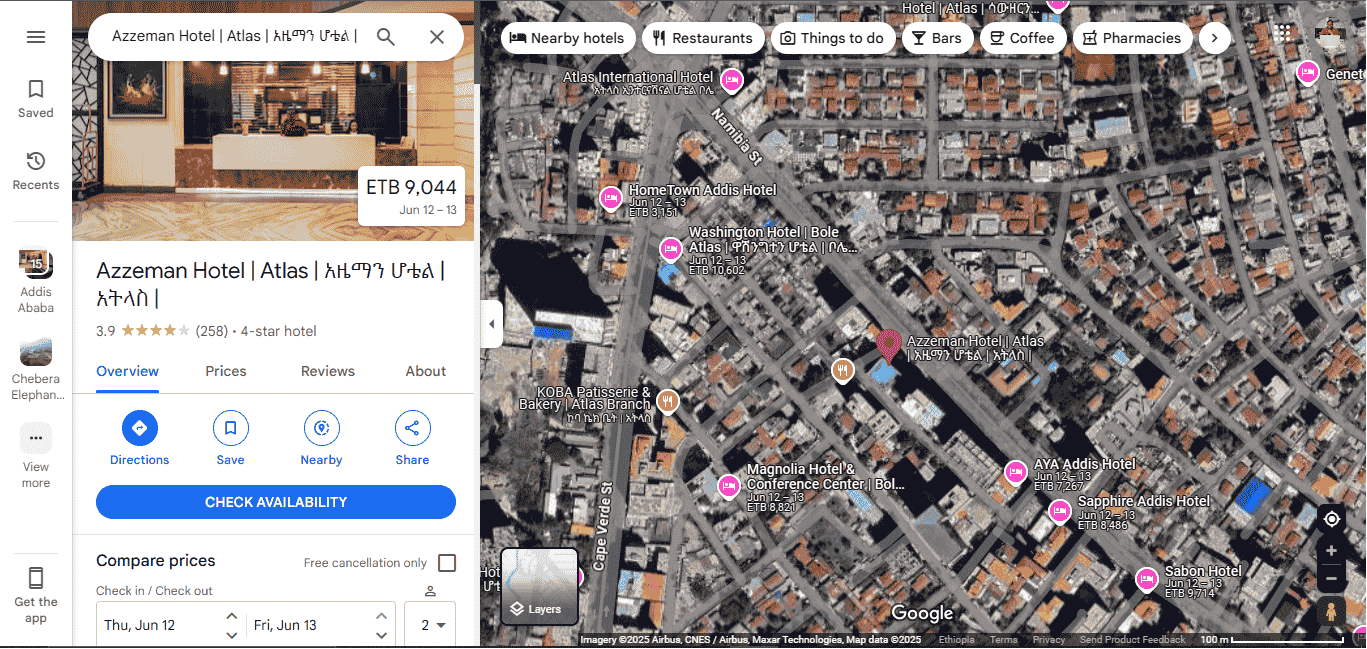
Task: Click the search magnifier icon
Action: pyautogui.click(x=386, y=37)
